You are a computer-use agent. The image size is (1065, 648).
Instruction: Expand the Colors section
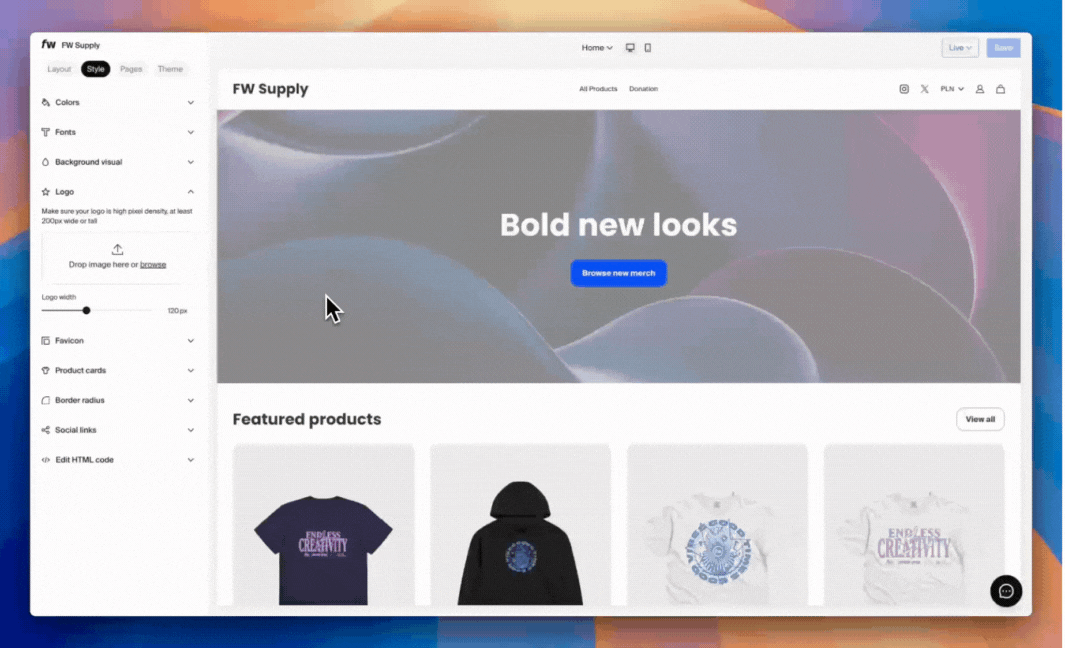(x=117, y=102)
